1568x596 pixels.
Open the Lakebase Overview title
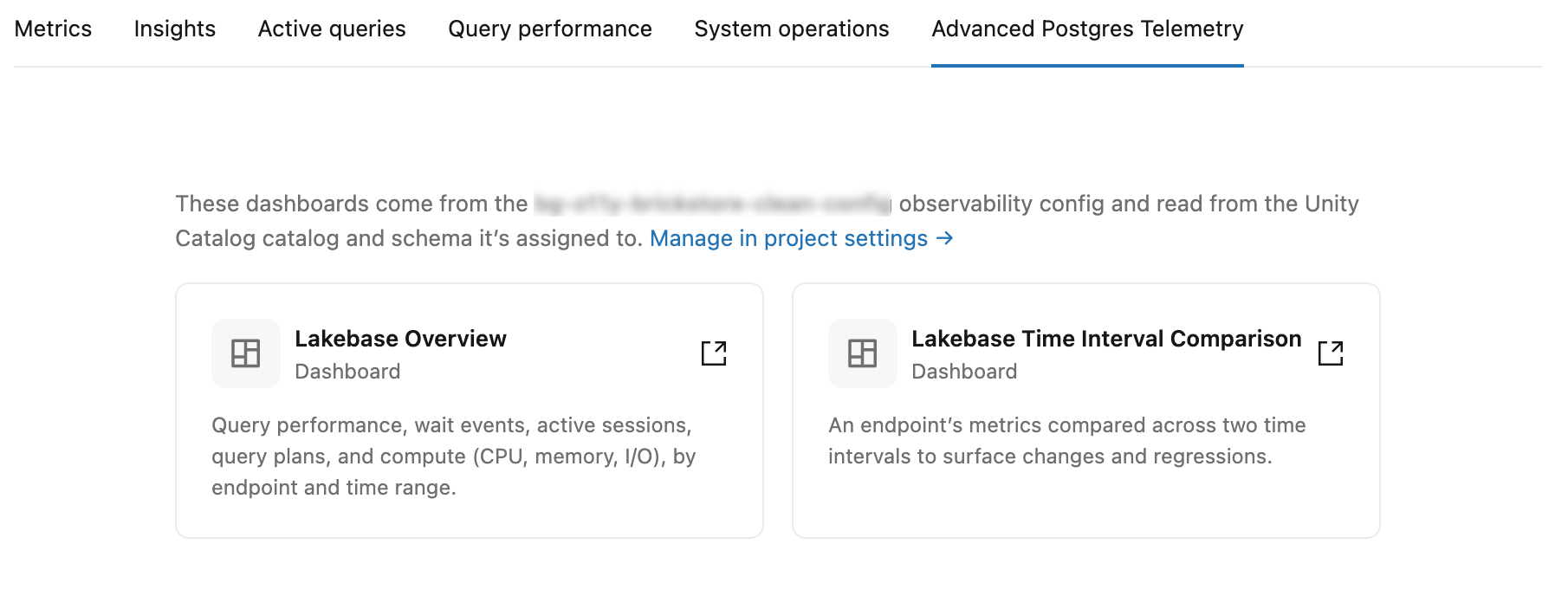400,339
